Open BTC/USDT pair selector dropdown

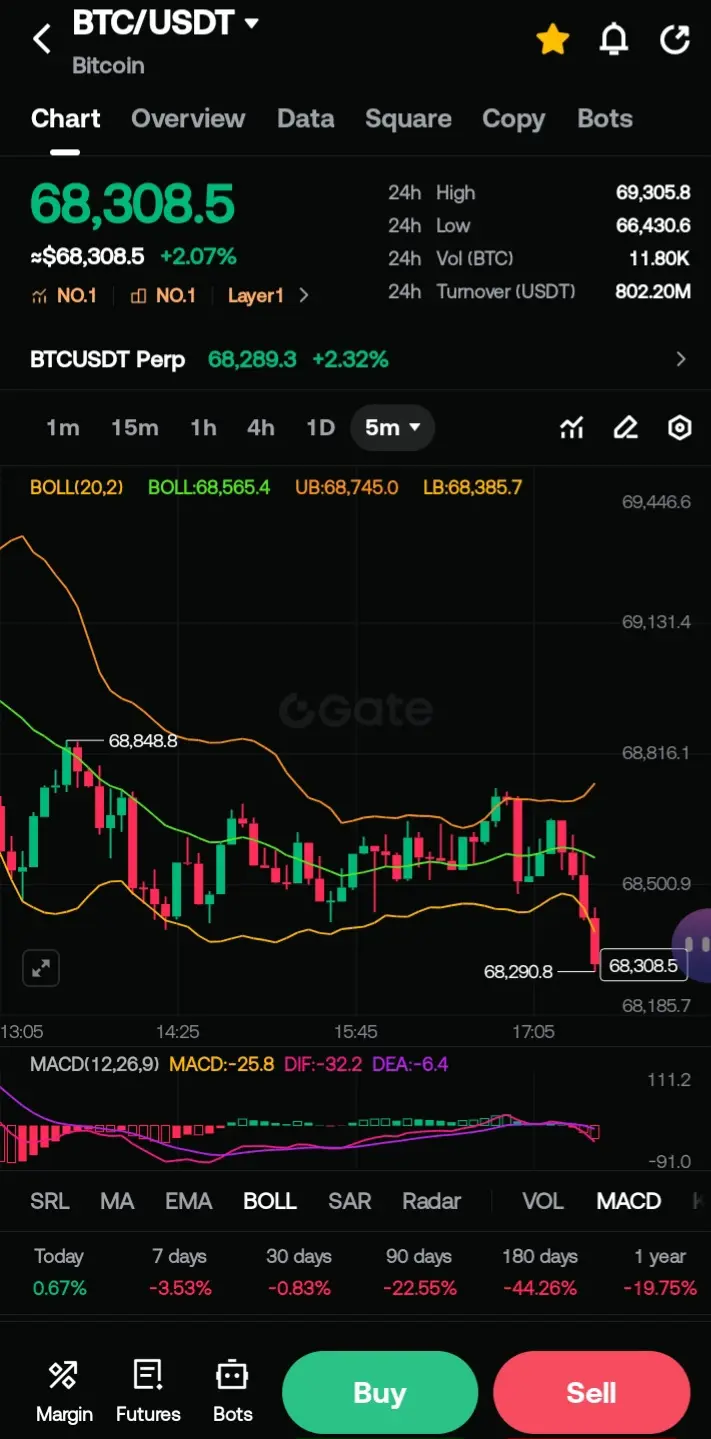(x=166, y=23)
